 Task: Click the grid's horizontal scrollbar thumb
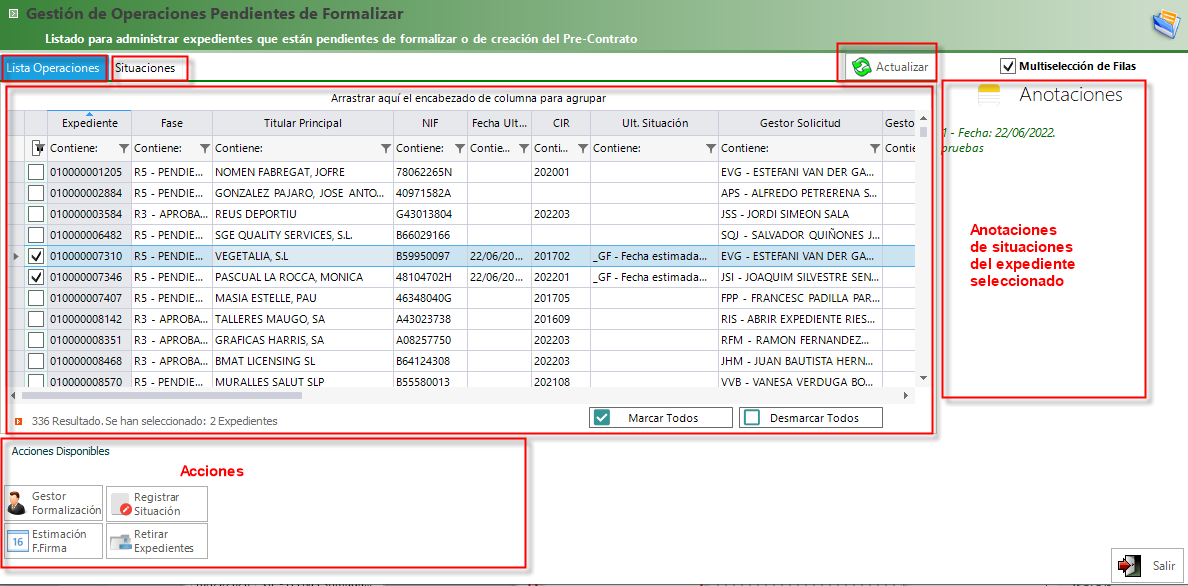point(162,395)
